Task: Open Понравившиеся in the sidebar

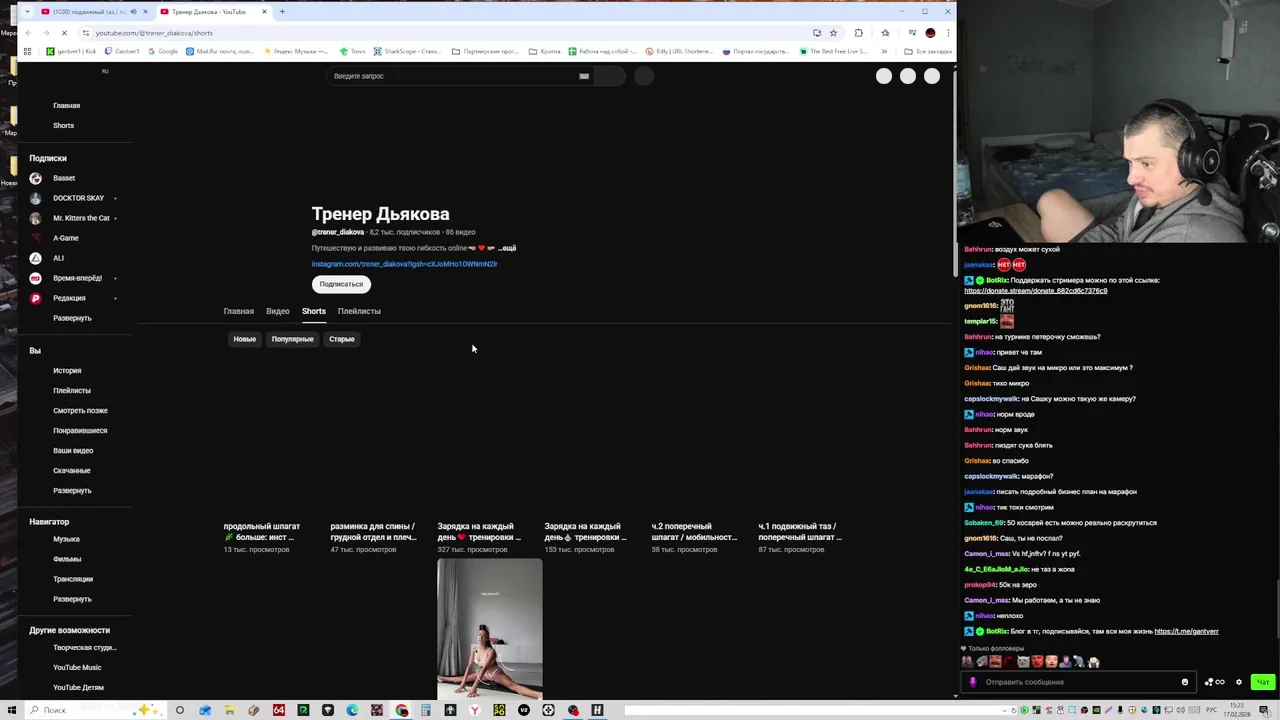Action: coord(80,431)
